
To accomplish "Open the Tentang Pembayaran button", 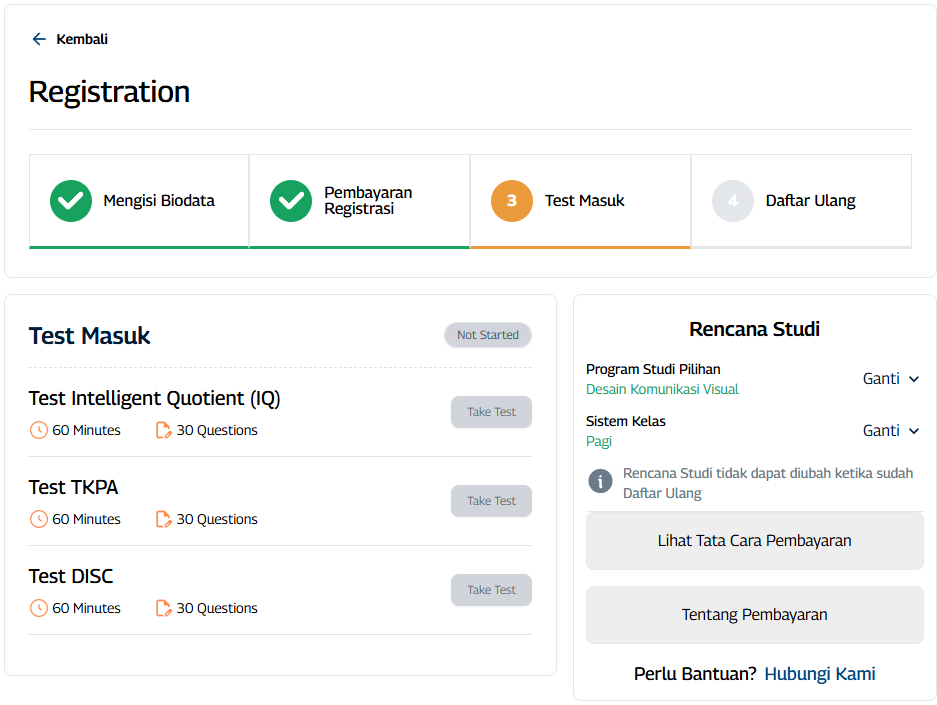I will (754, 615).
